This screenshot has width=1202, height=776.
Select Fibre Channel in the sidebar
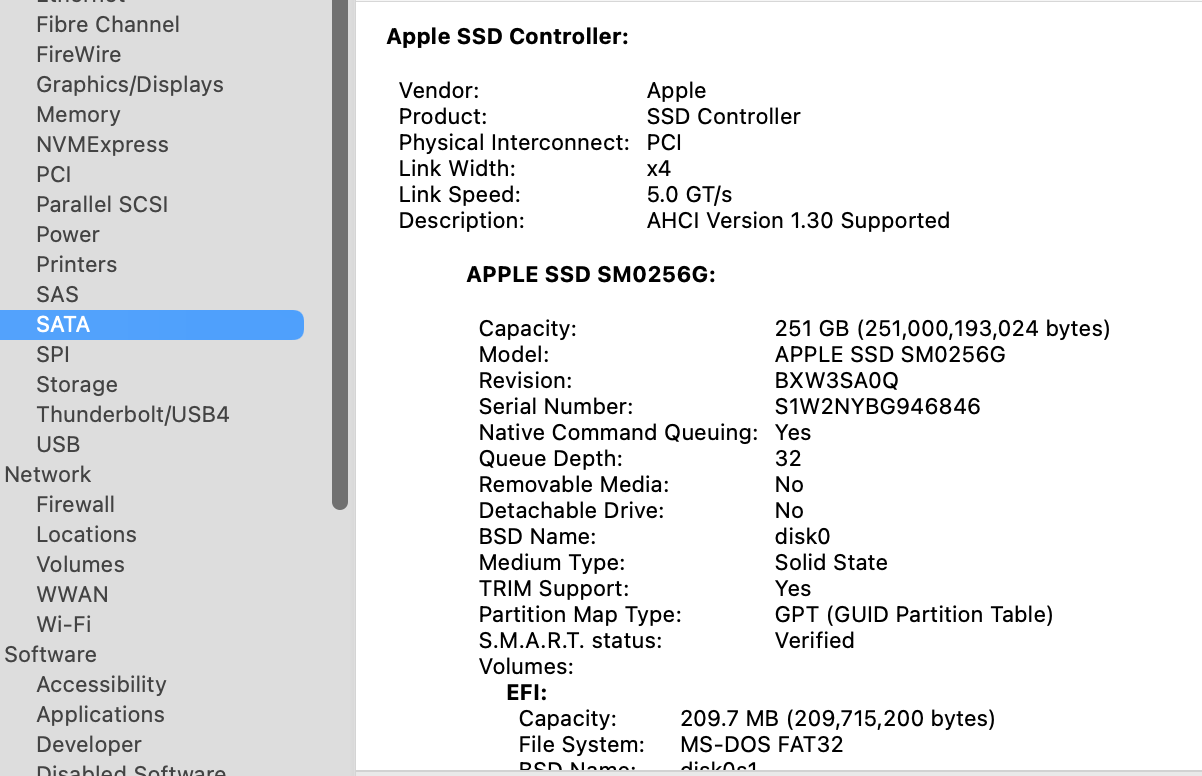pyautogui.click(x=107, y=24)
